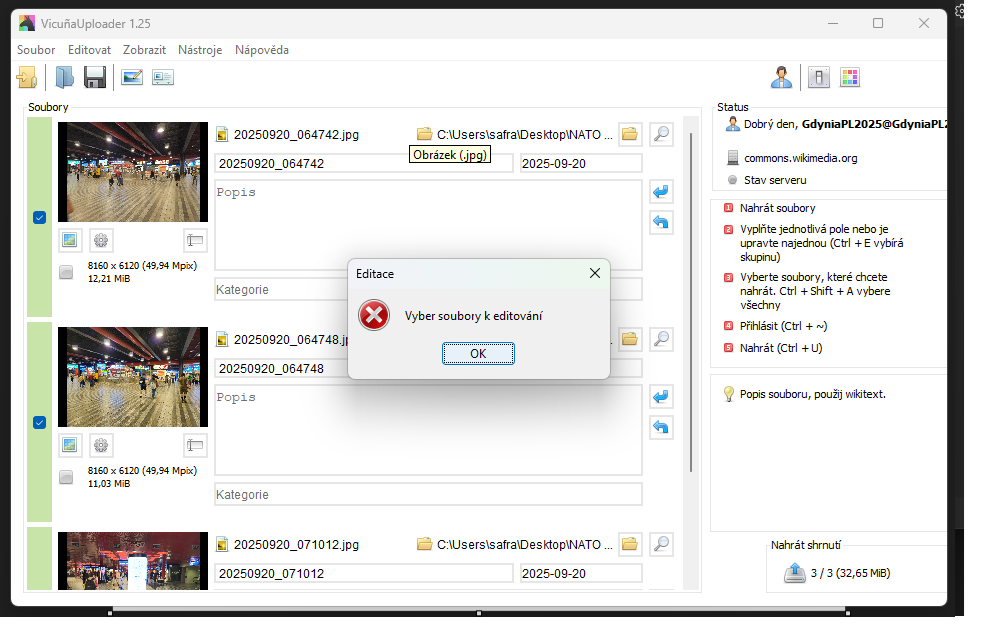The width and height of the screenshot is (985, 624).
Task: Click the edit image toolbar icon
Action: (132, 77)
